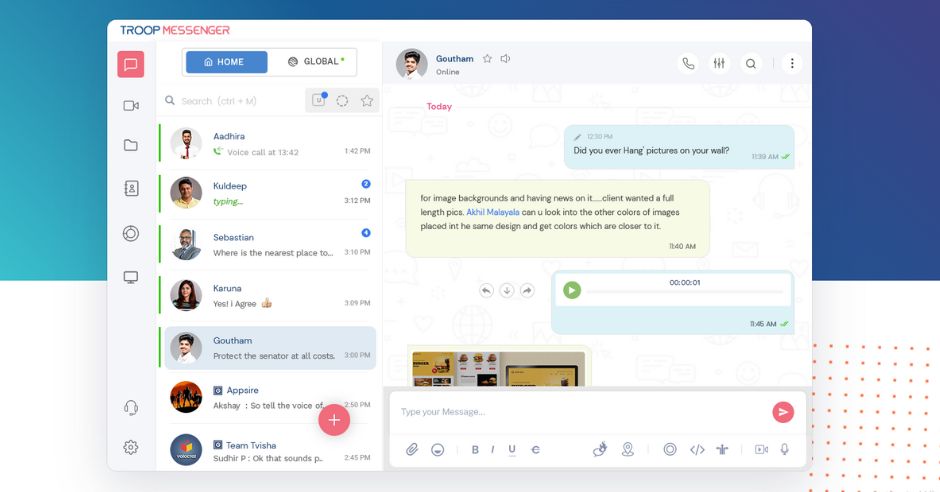Screen dimensions: 940x492
Task: Mark Goutham as favorite with star
Action: click(487, 59)
